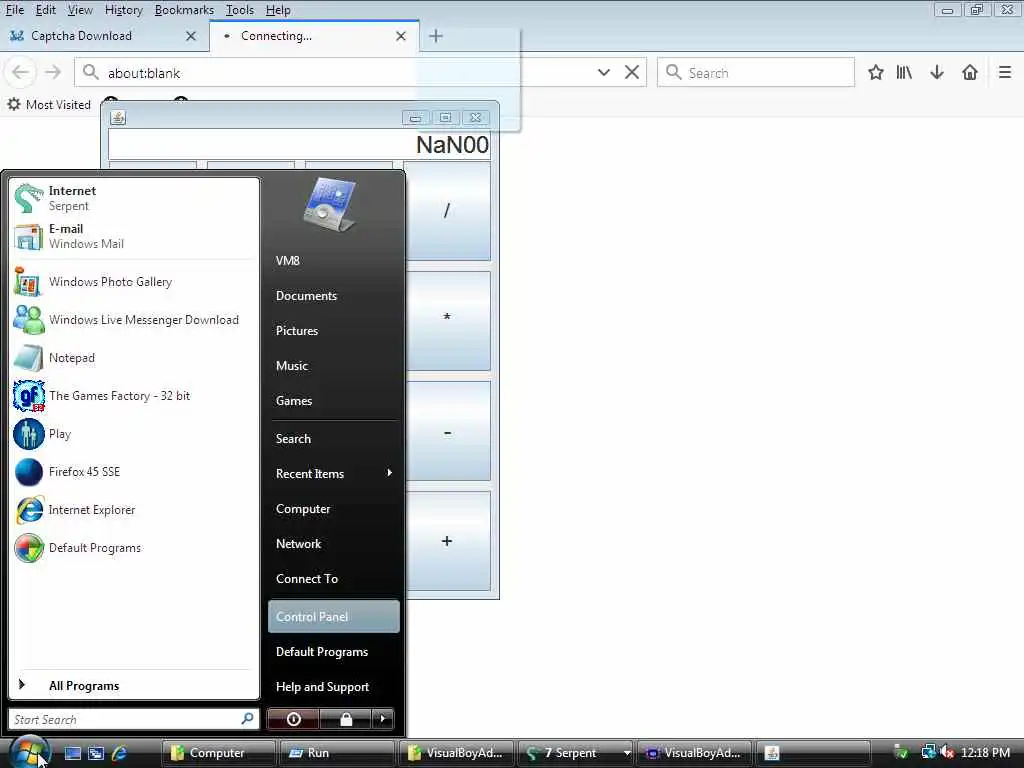
Task: Open The Games Factory - 32 bit
Action: coord(134,396)
